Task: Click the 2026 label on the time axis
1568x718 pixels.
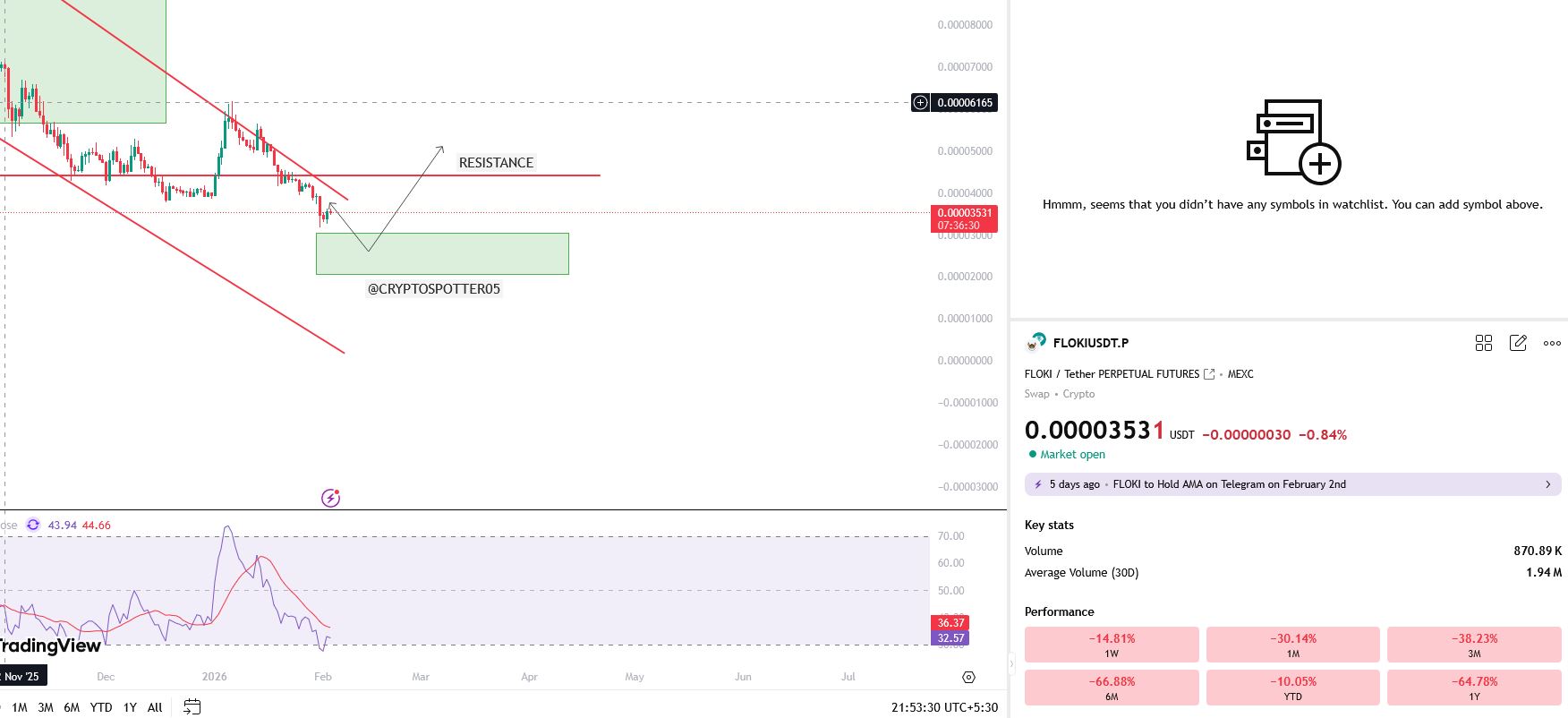Action: 215,677
